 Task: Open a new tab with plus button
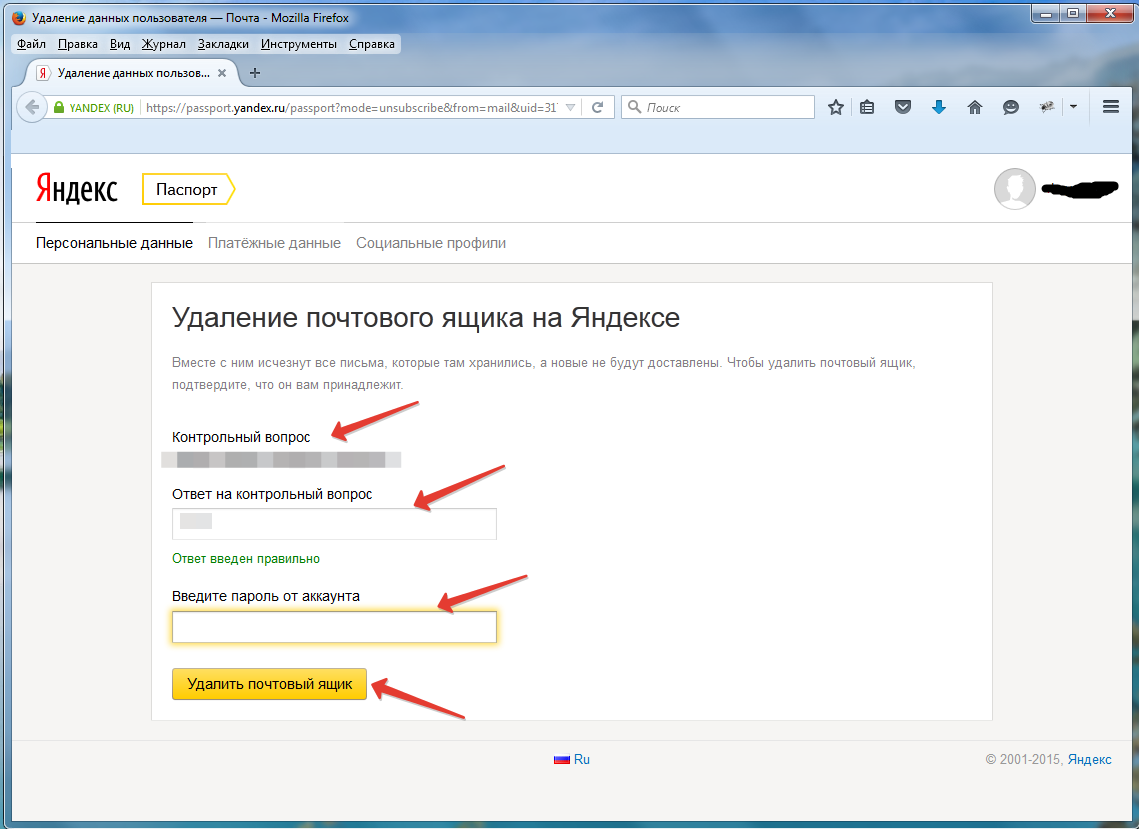[x=254, y=73]
